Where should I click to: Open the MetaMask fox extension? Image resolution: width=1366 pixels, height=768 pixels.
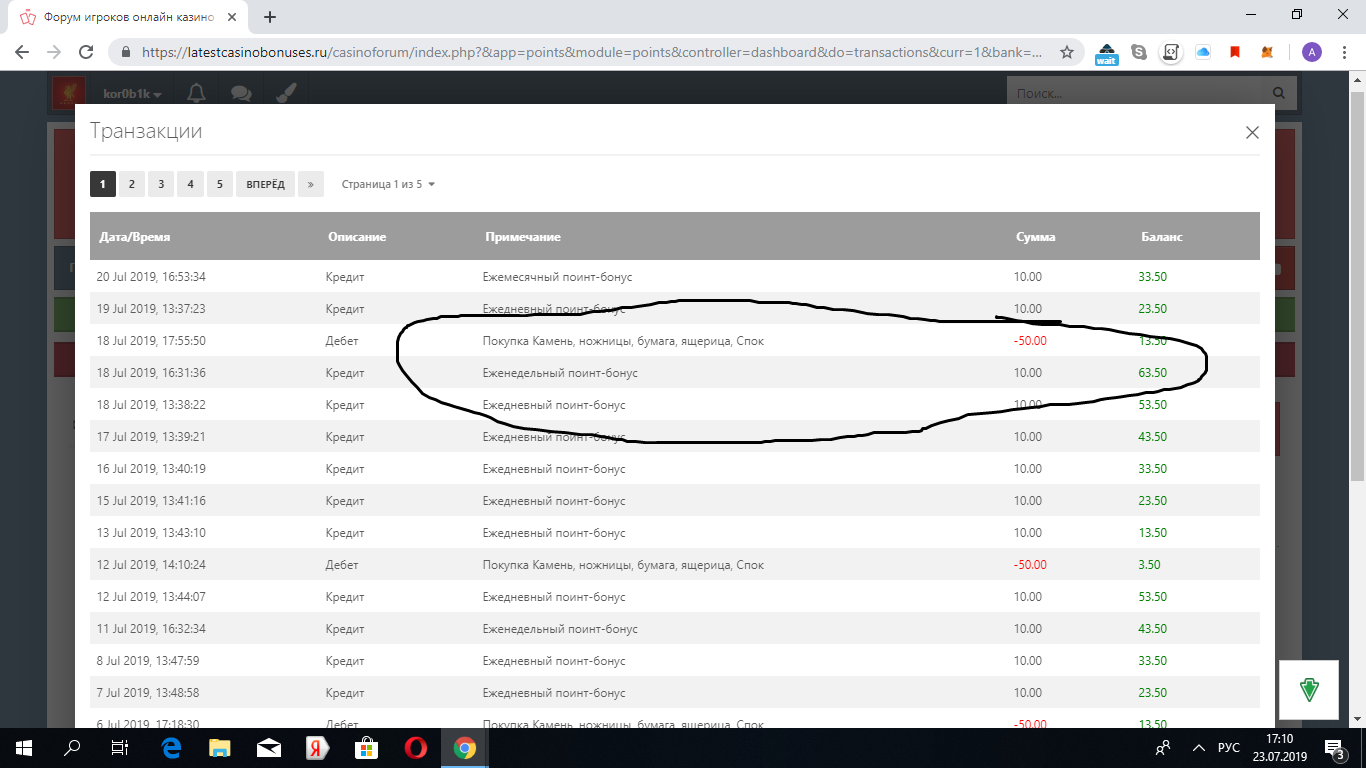(x=1267, y=52)
